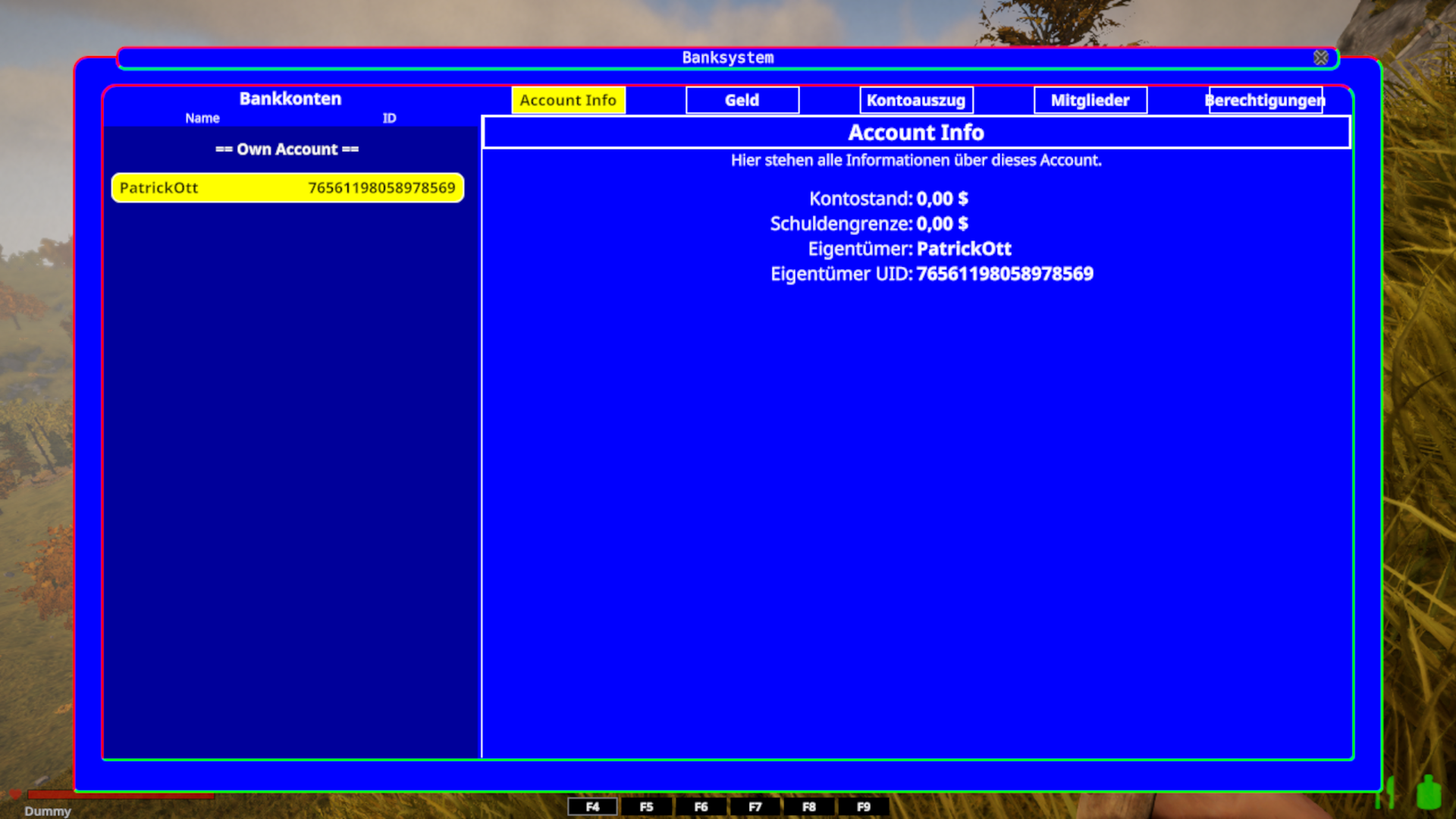Switch to the Mitglieder tab
Viewport: 1456px width, 819px height.
[1090, 100]
